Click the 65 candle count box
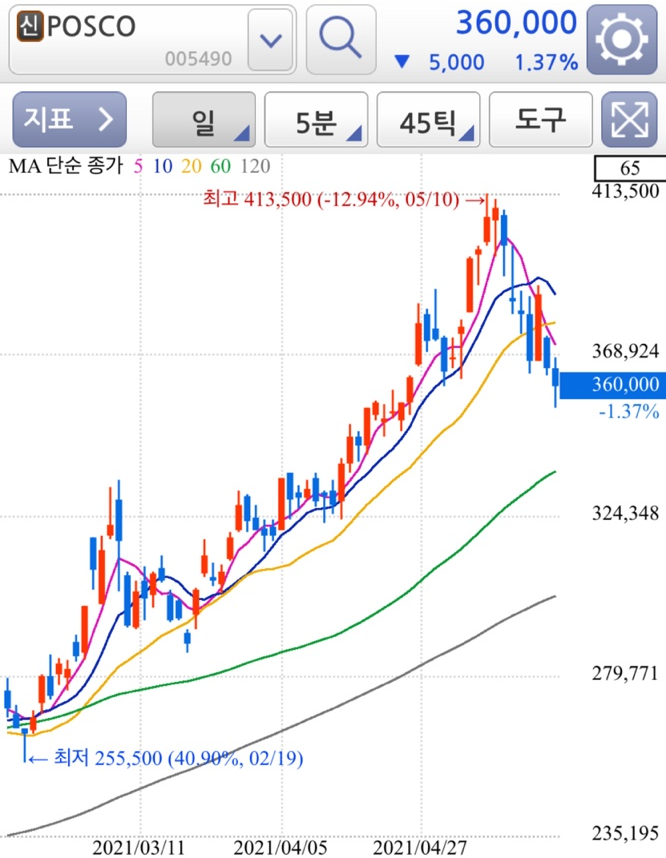Image resolution: width=666 pixels, height=858 pixels. click(630, 168)
